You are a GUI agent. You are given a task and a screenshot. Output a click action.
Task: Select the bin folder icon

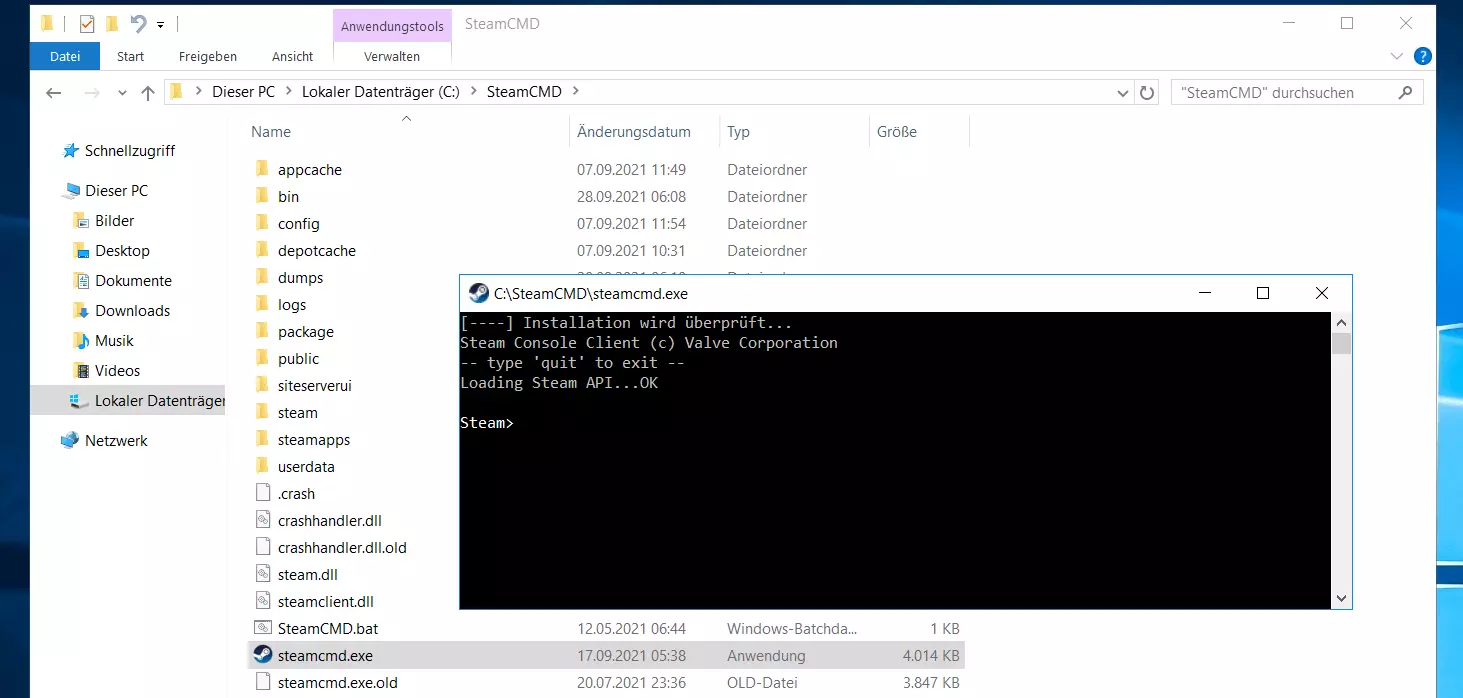click(262, 196)
